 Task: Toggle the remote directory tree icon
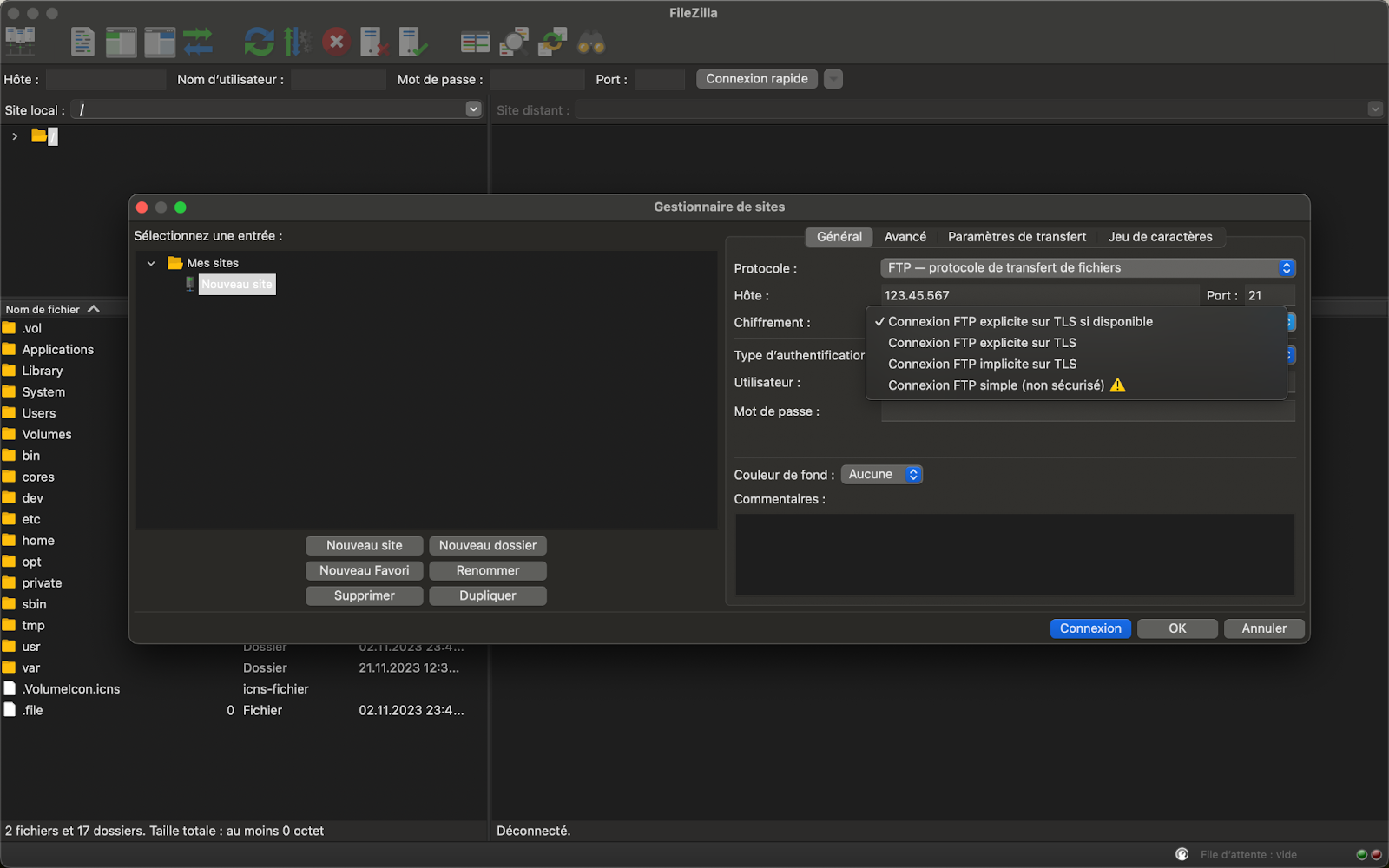(x=160, y=41)
